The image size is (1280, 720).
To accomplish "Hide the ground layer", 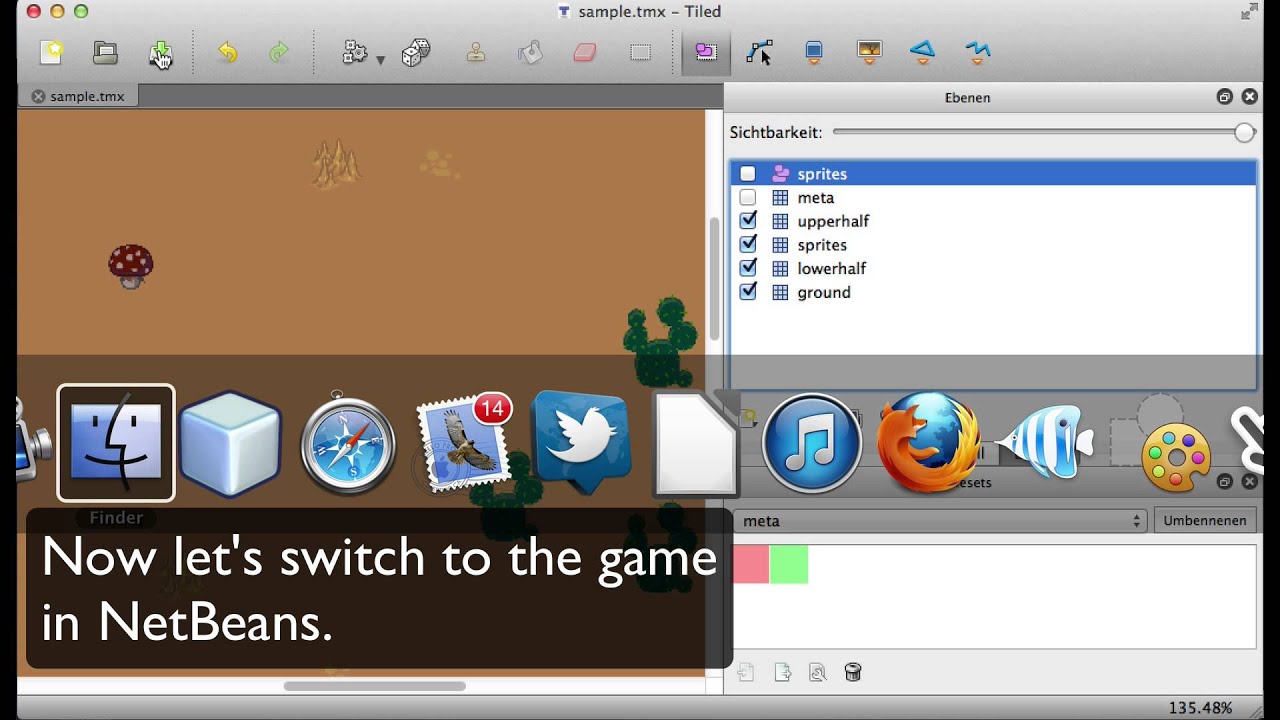I will 747,292.
